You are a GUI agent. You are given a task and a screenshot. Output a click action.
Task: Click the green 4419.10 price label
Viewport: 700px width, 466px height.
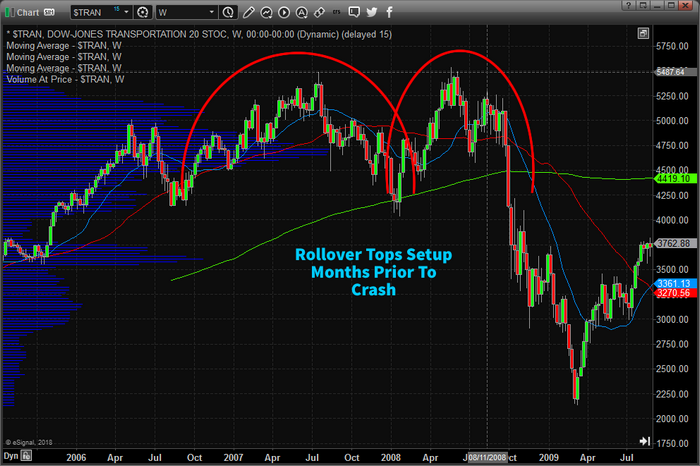coord(670,178)
